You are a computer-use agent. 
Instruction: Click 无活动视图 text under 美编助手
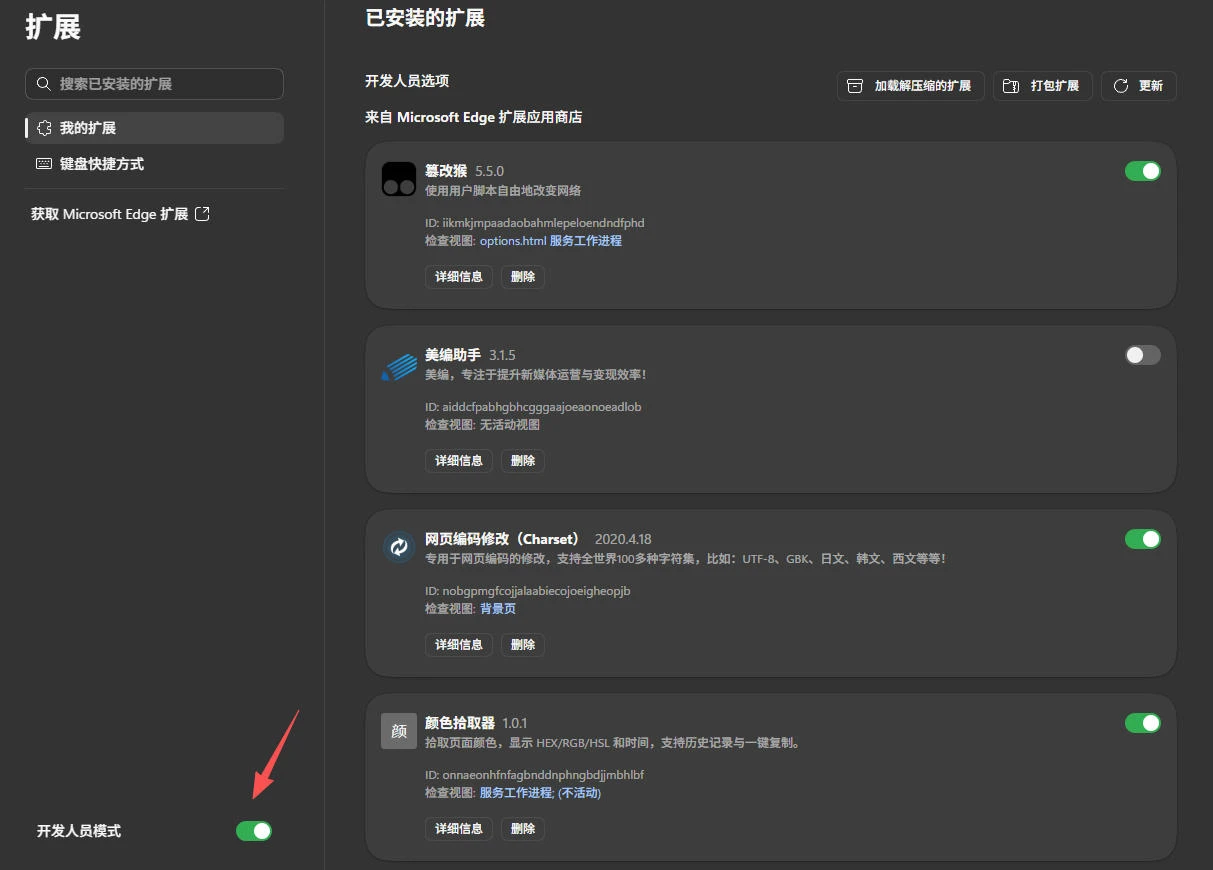click(510, 425)
